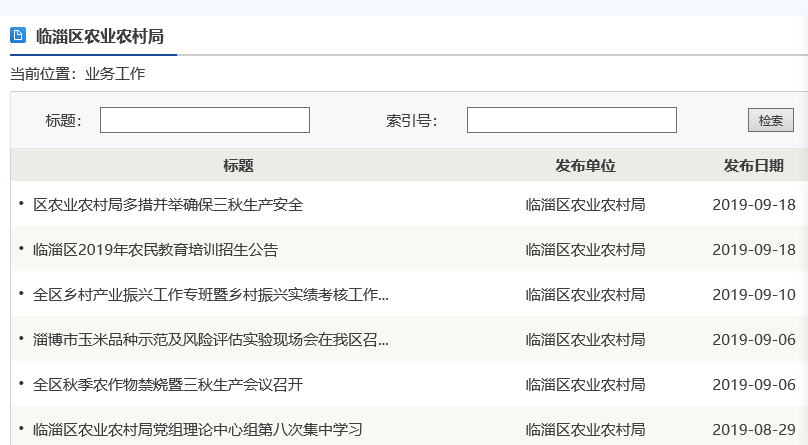Focus the 索引号 search input field
Screen dimensions: 808x445
click(571, 120)
